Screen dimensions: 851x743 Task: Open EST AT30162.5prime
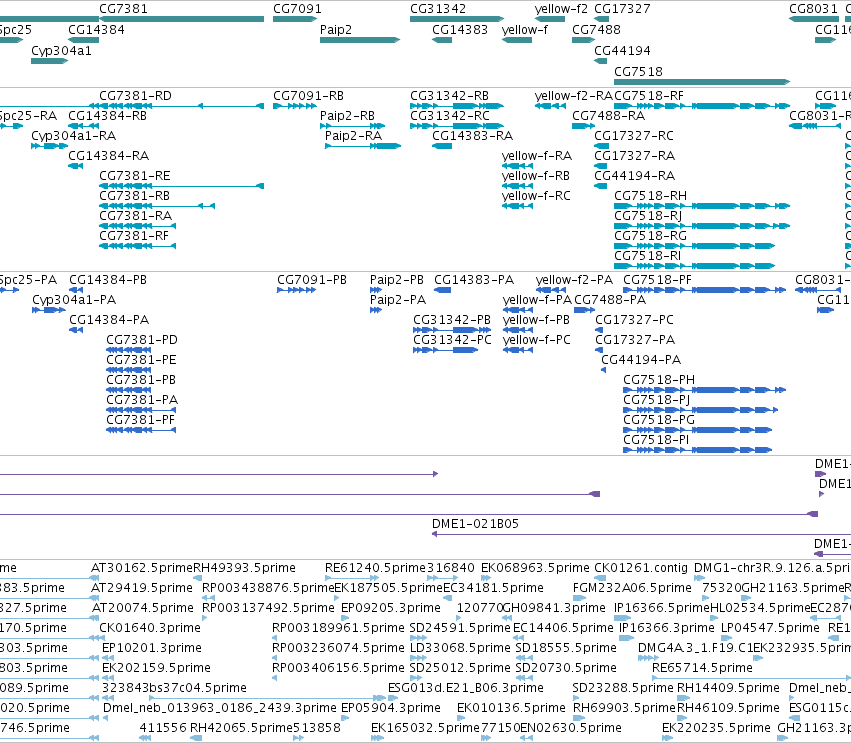coord(142,568)
